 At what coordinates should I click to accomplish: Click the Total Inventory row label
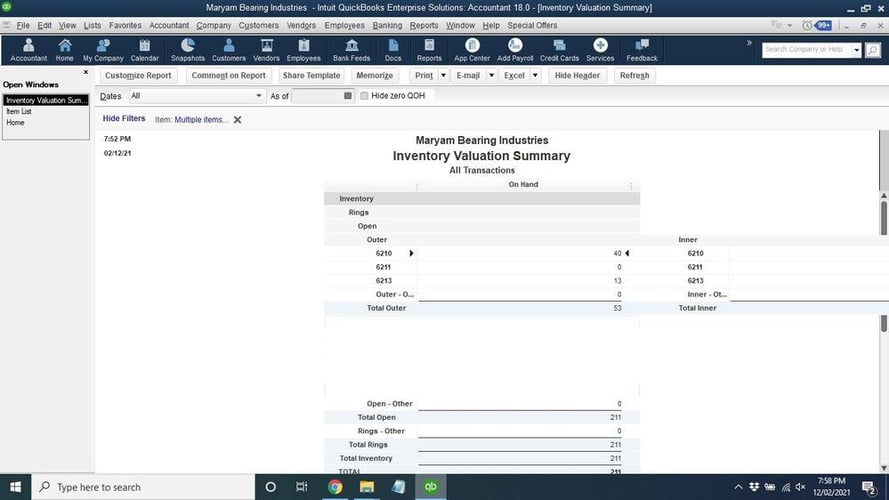(366, 458)
